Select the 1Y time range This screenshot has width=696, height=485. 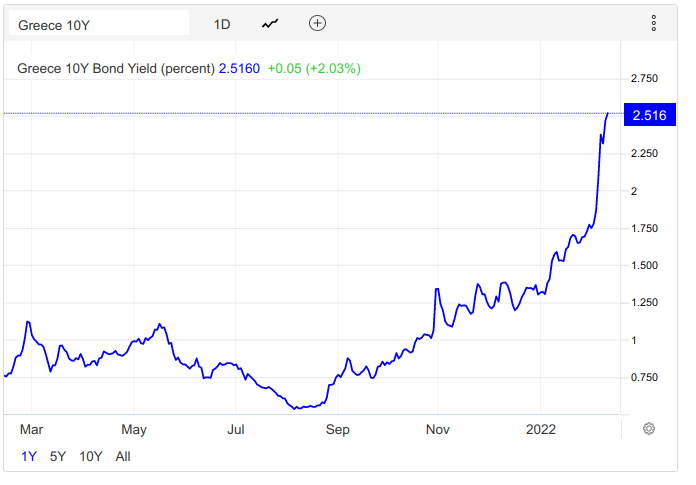coord(29,456)
